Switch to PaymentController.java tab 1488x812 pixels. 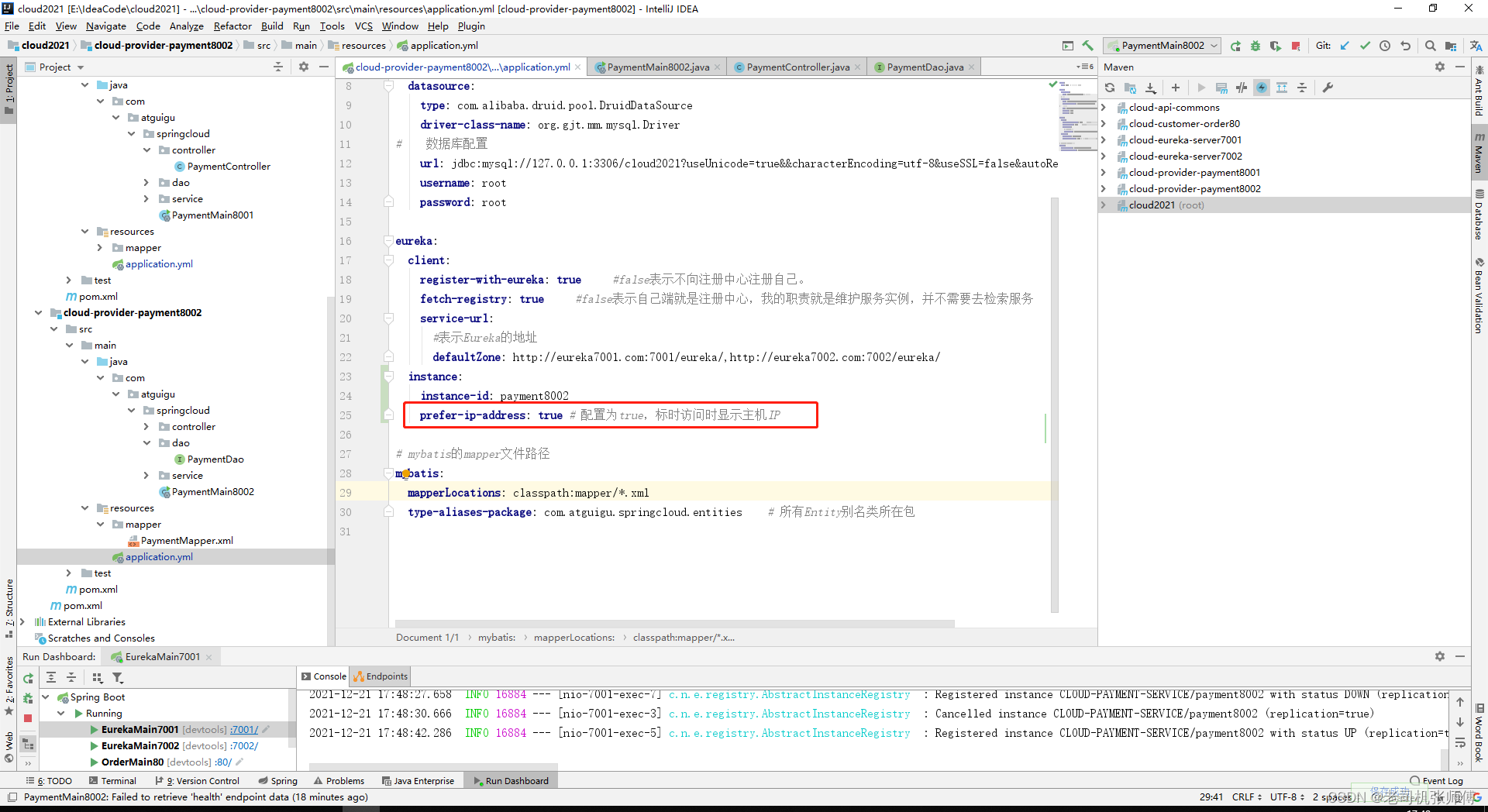[x=797, y=67]
